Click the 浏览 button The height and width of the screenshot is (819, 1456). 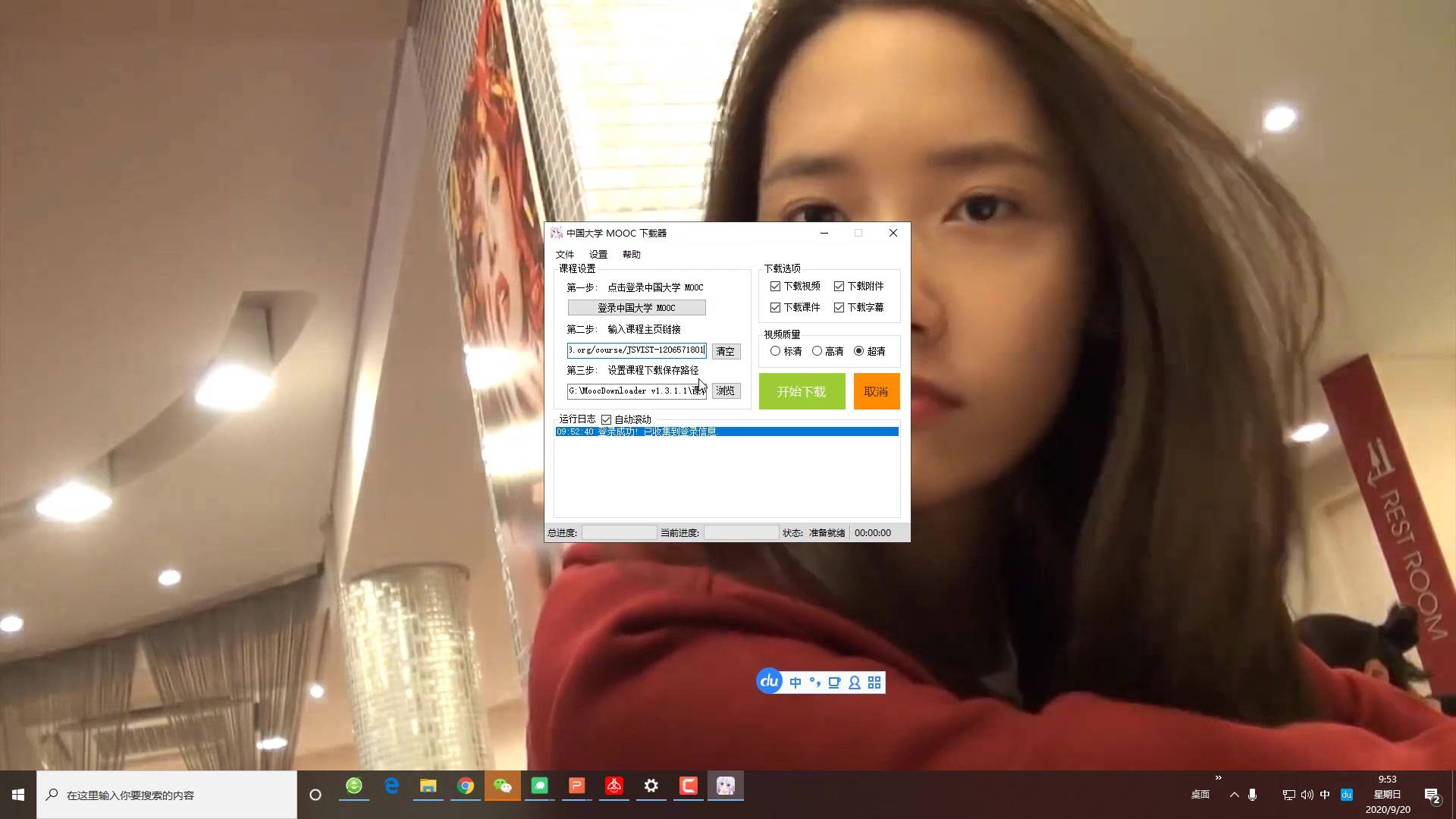726,391
